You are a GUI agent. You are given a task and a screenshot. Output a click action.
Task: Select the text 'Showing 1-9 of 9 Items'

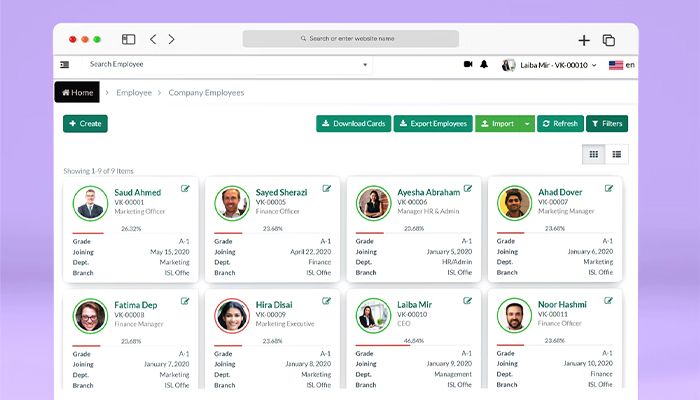(98, 171)
